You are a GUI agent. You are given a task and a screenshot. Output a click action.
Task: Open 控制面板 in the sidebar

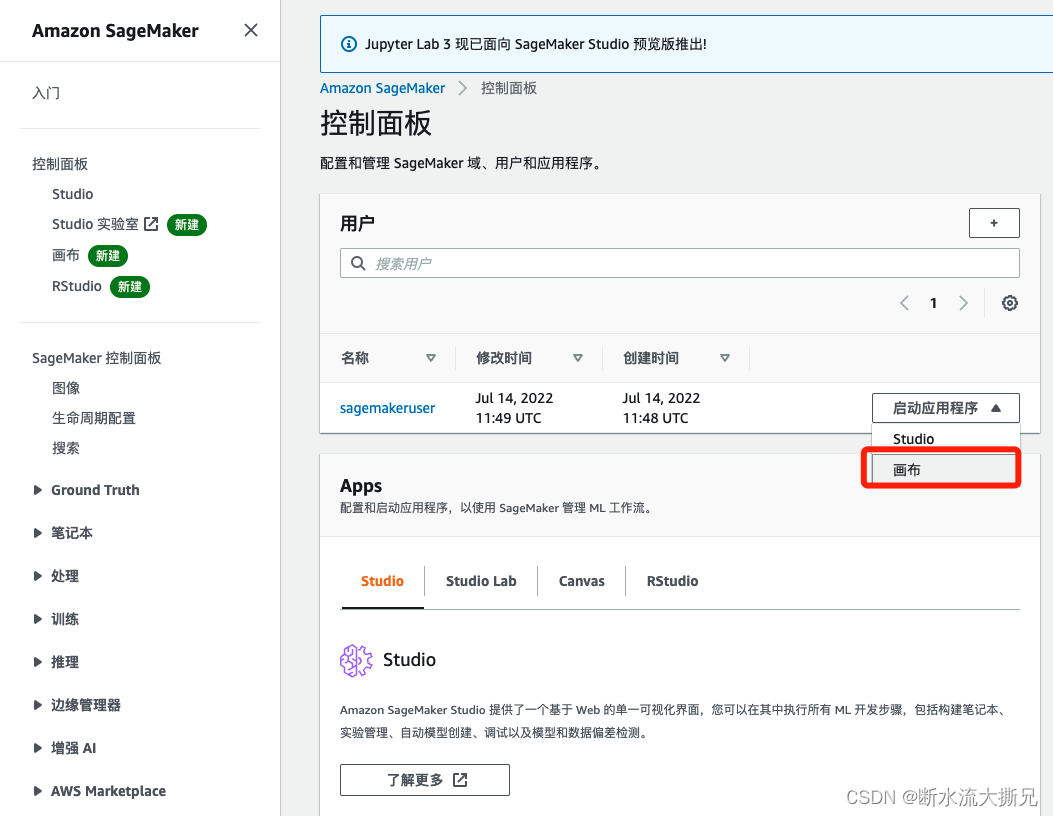[60, 164]
